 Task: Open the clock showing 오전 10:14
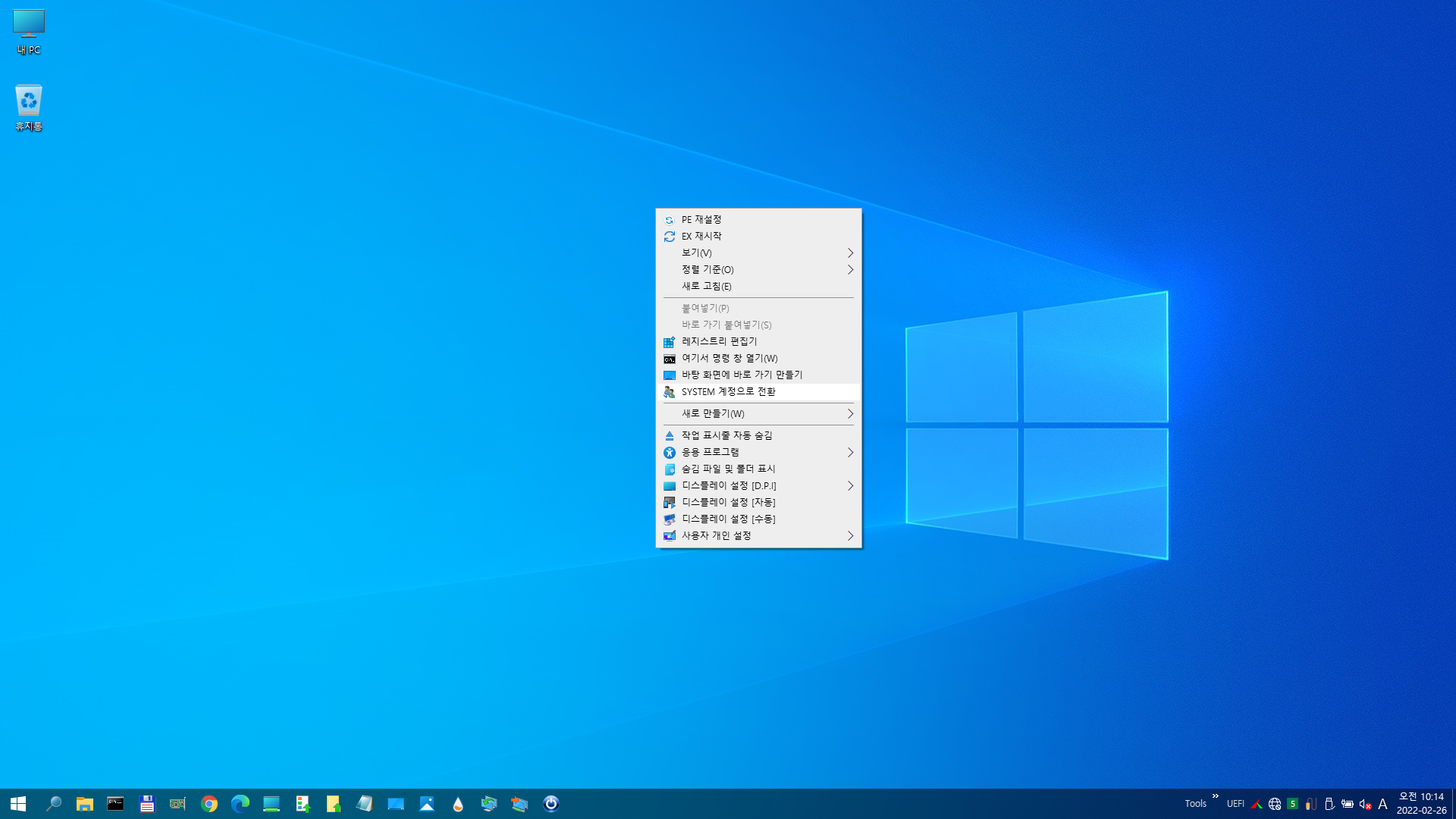point(1421,804)
